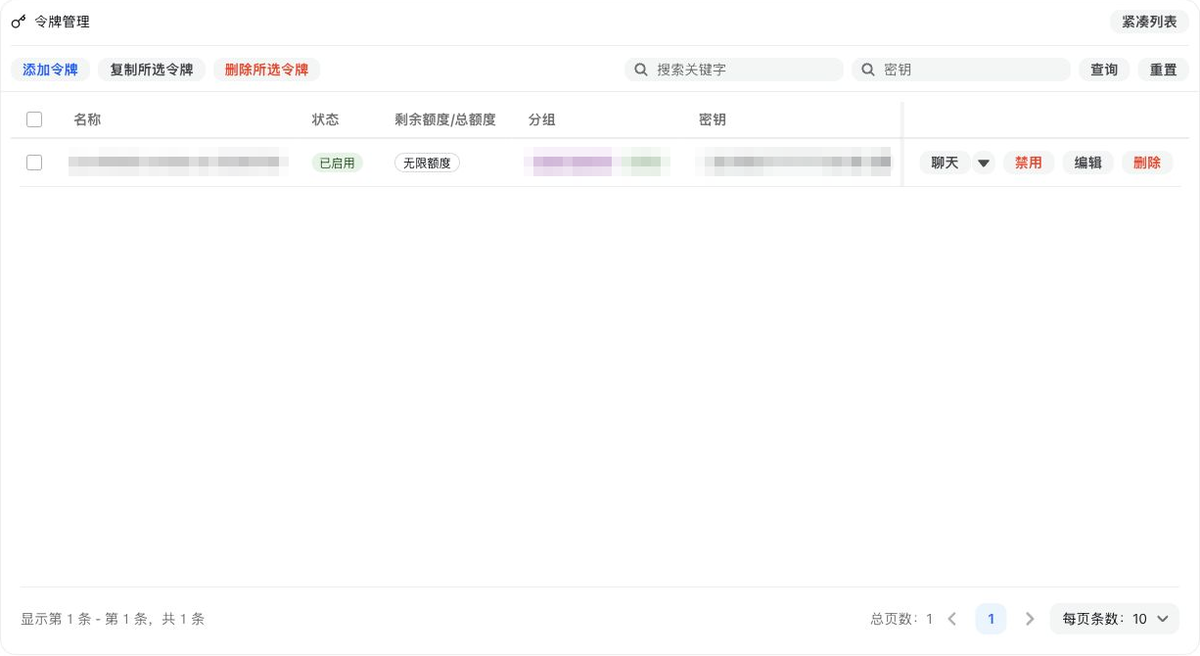Screen dimensions: 1200x656
Task: Click the key icon beside 令牌管理
Action: coord(18,21)
